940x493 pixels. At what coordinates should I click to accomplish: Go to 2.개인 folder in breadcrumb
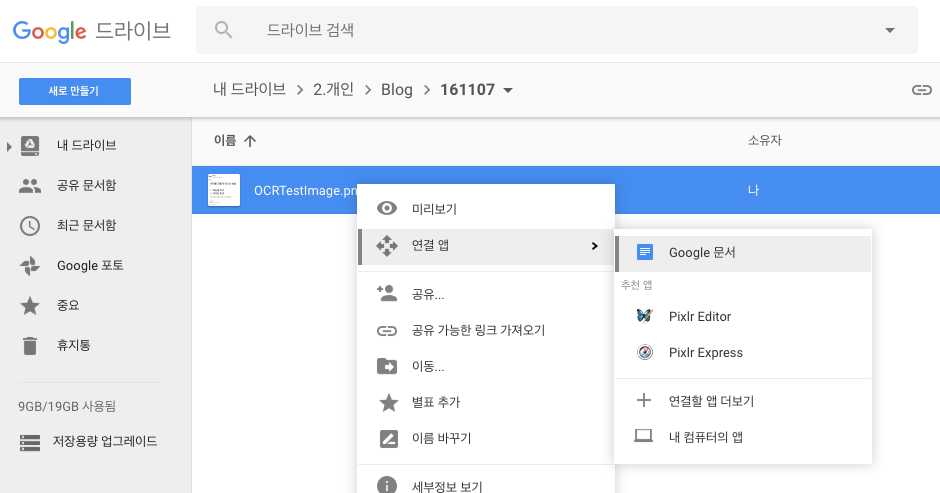click(x=333, y=90)
